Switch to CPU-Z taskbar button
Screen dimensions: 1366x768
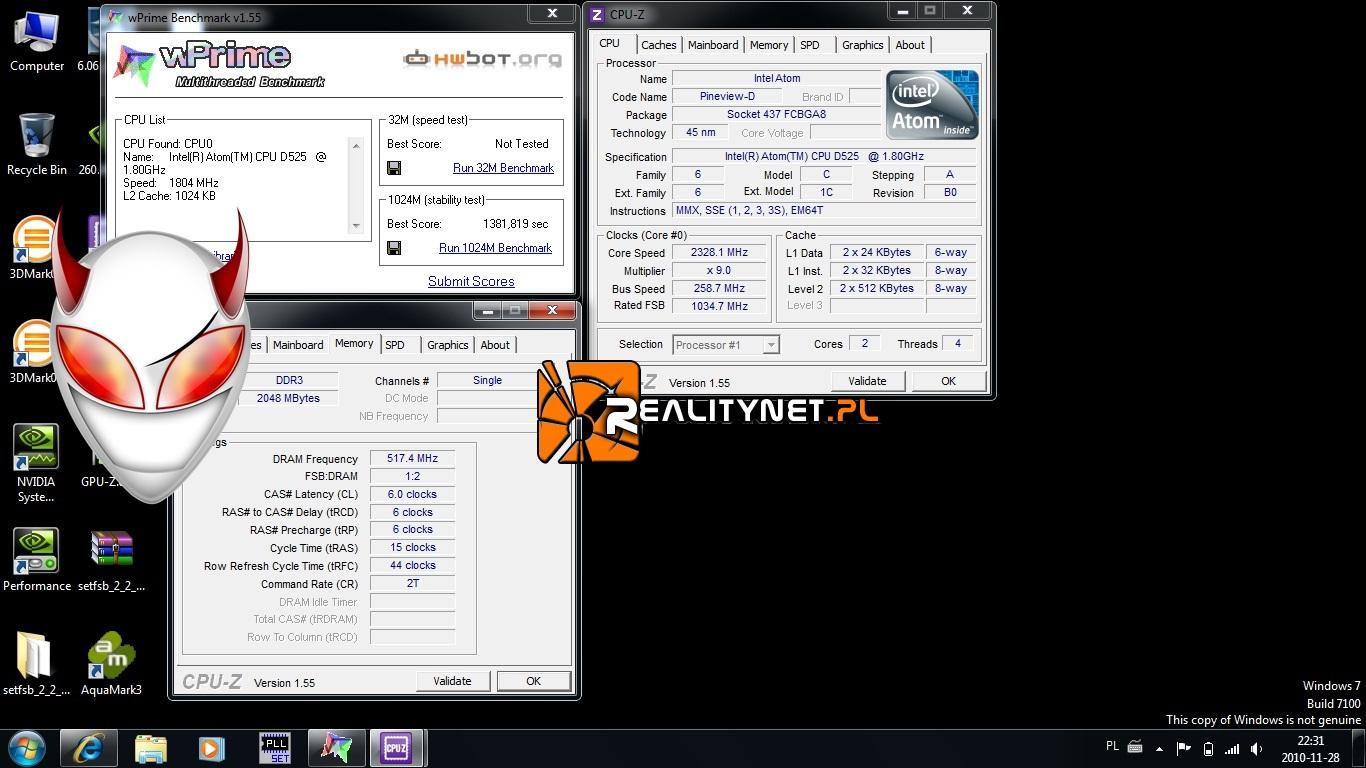coord(397,748)
